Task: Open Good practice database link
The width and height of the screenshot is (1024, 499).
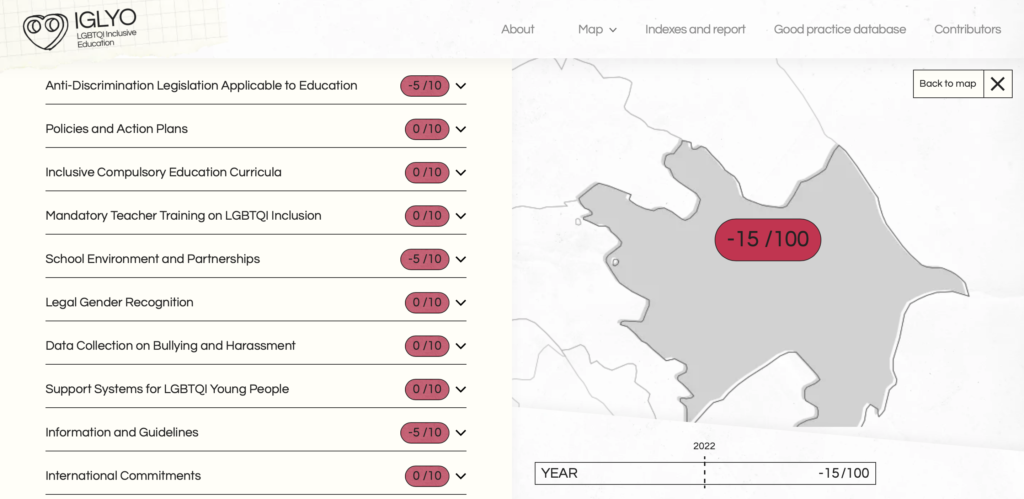Action: [839, 30]
